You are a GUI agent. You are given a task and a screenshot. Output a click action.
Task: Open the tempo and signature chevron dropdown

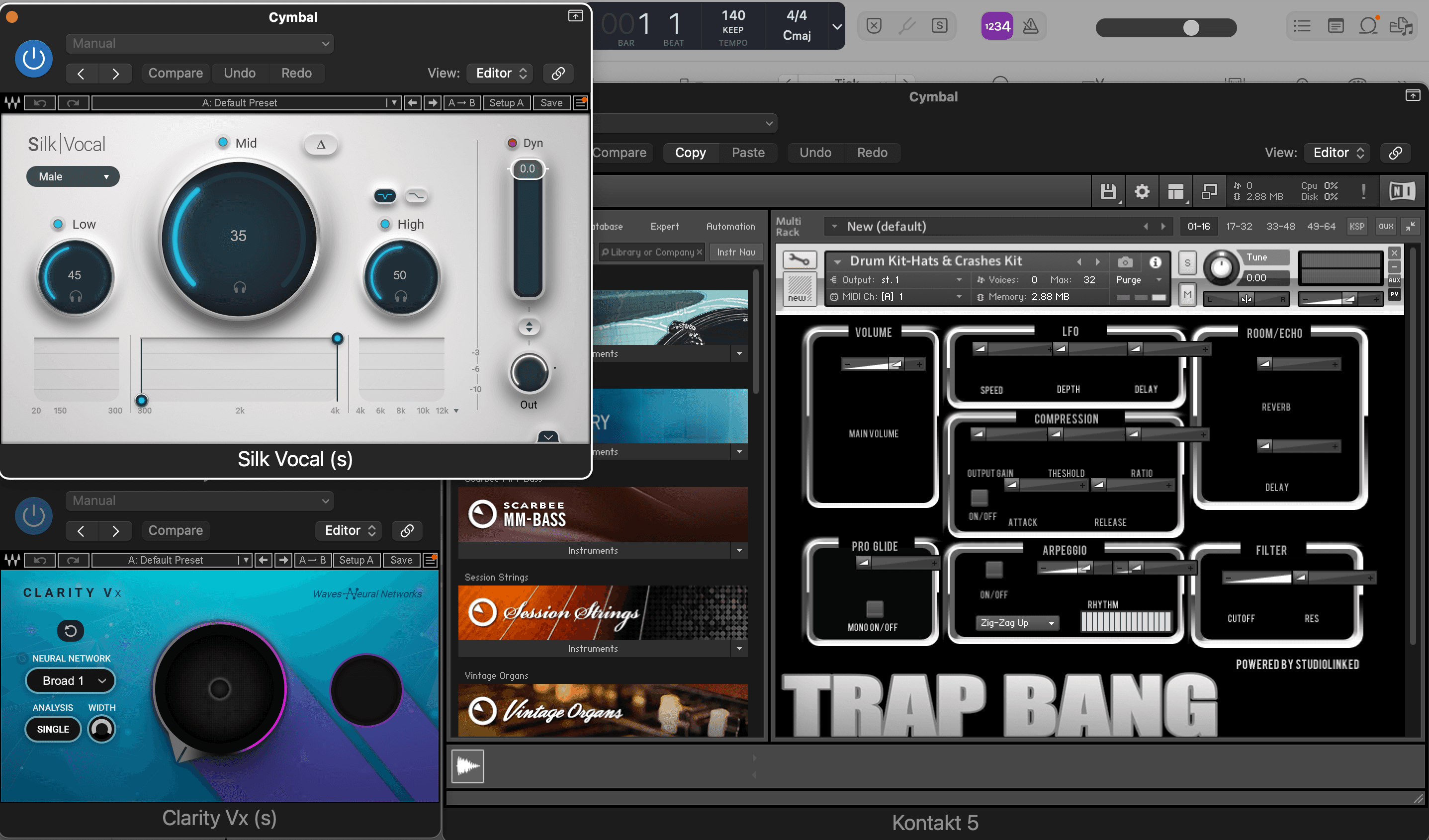[836, 27]
